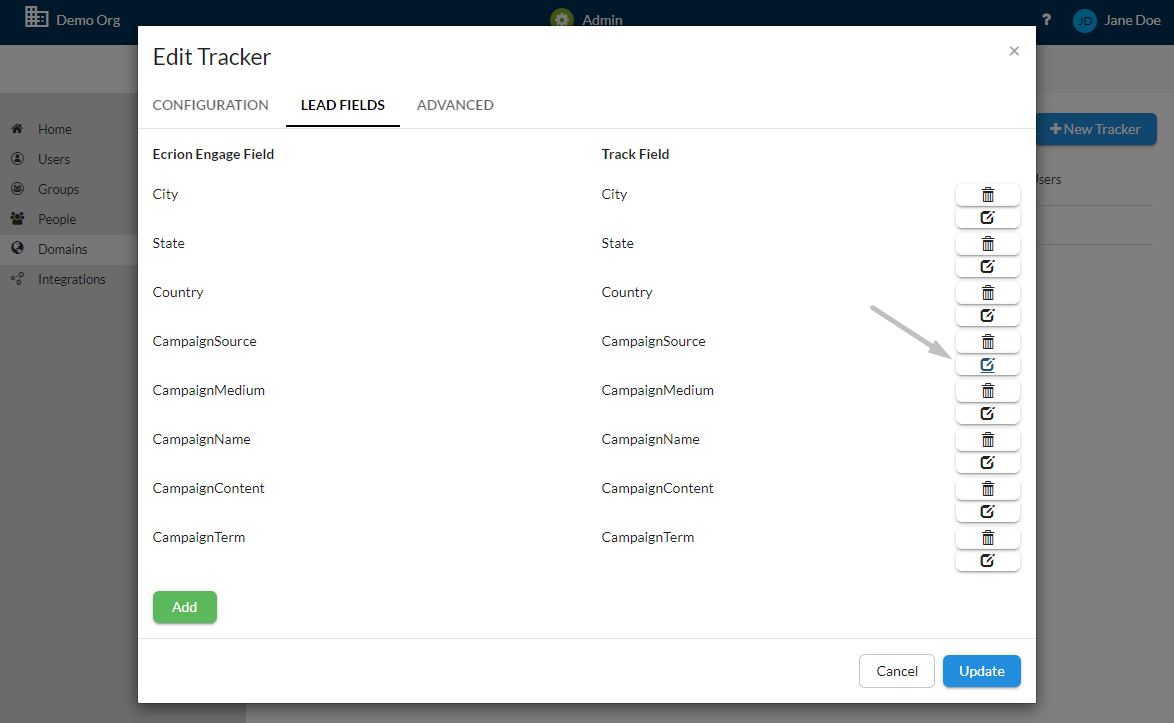1174x723 pixels.
Task: Click the Update button
Action: click(x=982, y=671)
